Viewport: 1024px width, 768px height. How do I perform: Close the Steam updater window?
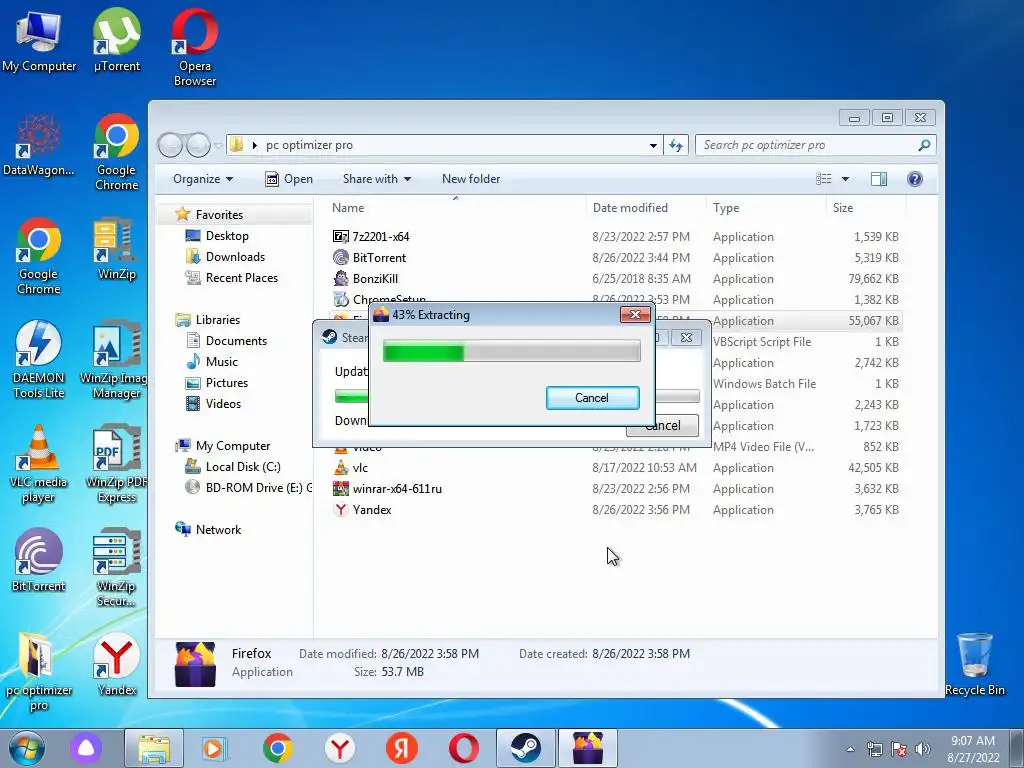click(686, 338)
